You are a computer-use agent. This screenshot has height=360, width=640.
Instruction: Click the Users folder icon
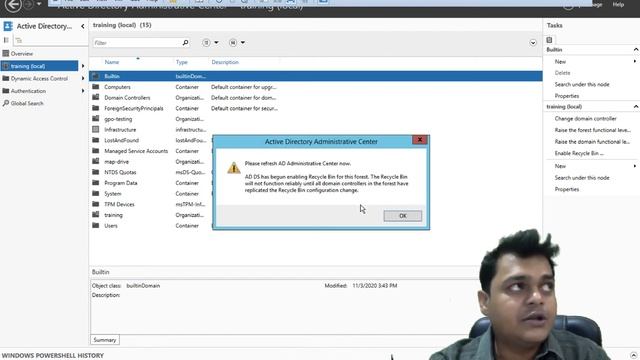coord(96,225)
